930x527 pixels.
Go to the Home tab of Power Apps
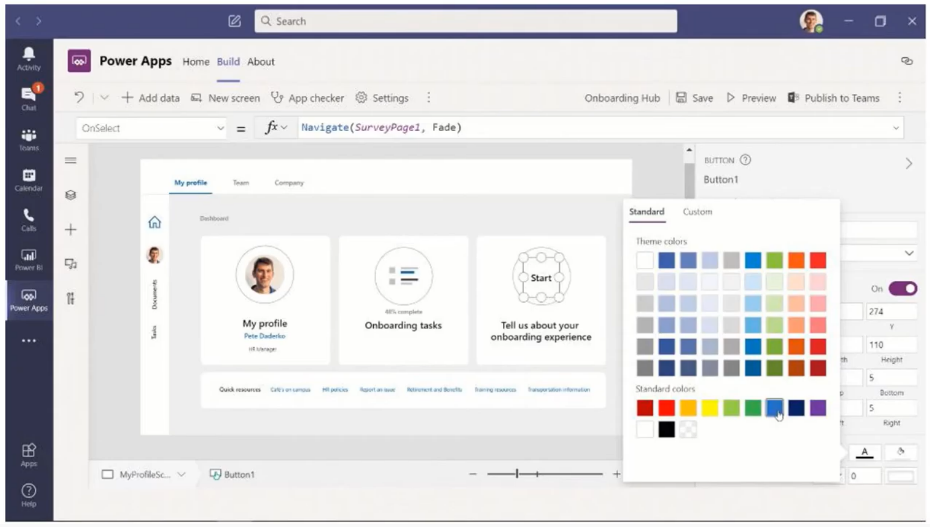[196, 62]
